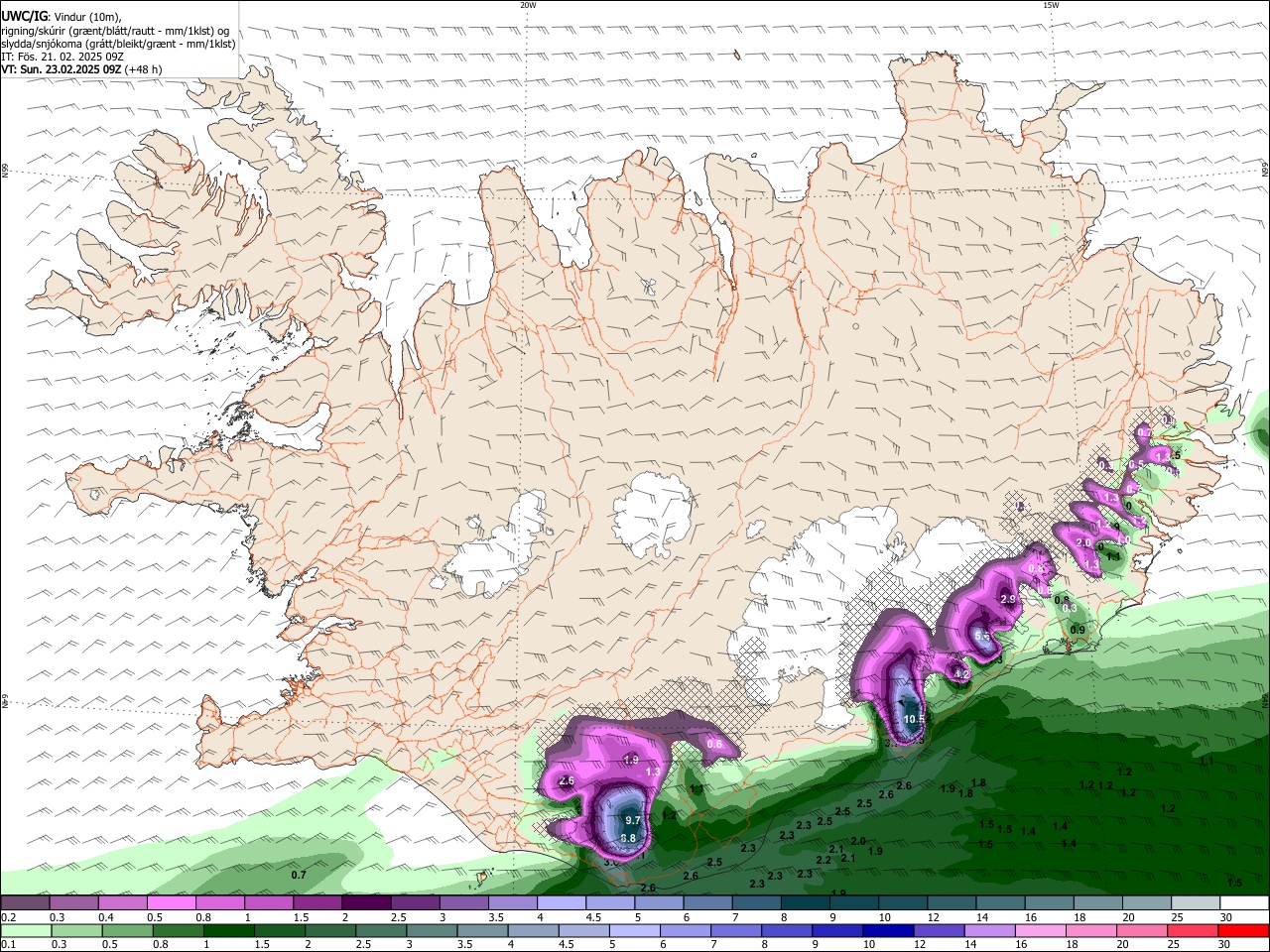Click the slydda/snjókoma legend description line
Viewport: 1270px width, 952px height.
118,44
